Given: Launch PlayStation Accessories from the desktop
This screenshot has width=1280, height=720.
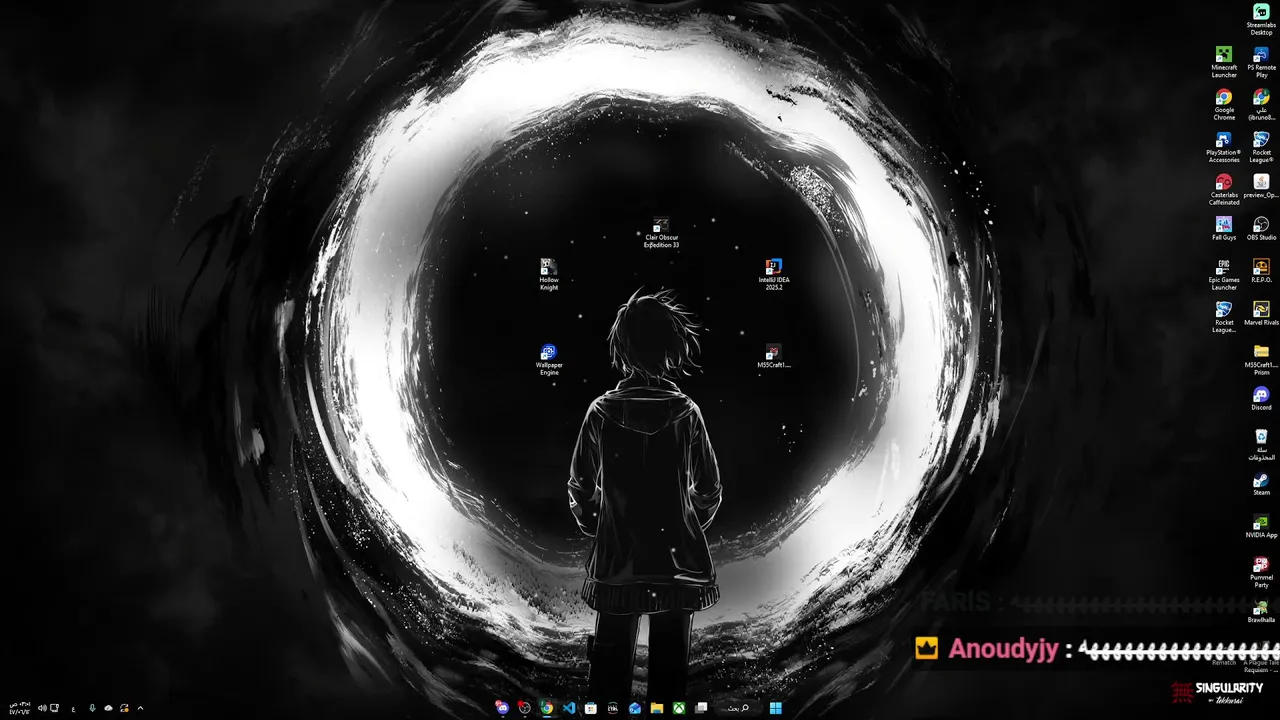Looking at the screenshot, I should coord(1224,147).
